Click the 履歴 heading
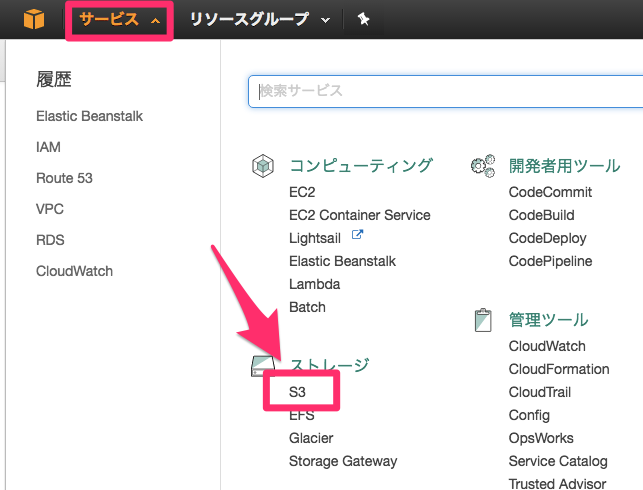Viewport: 643px width, 490px height. [x=54, y=79]
